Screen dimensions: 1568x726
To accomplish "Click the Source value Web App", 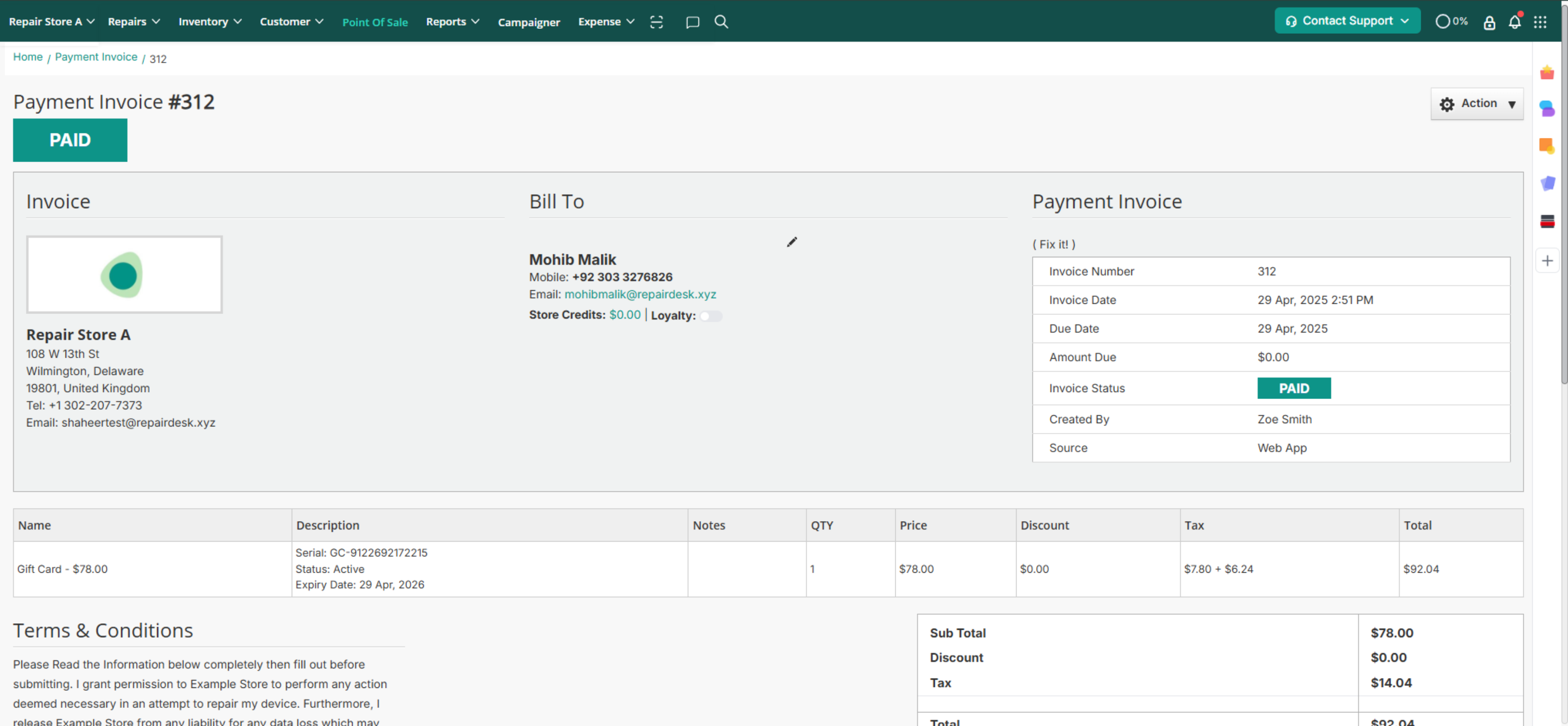I will coord(1282,448).
